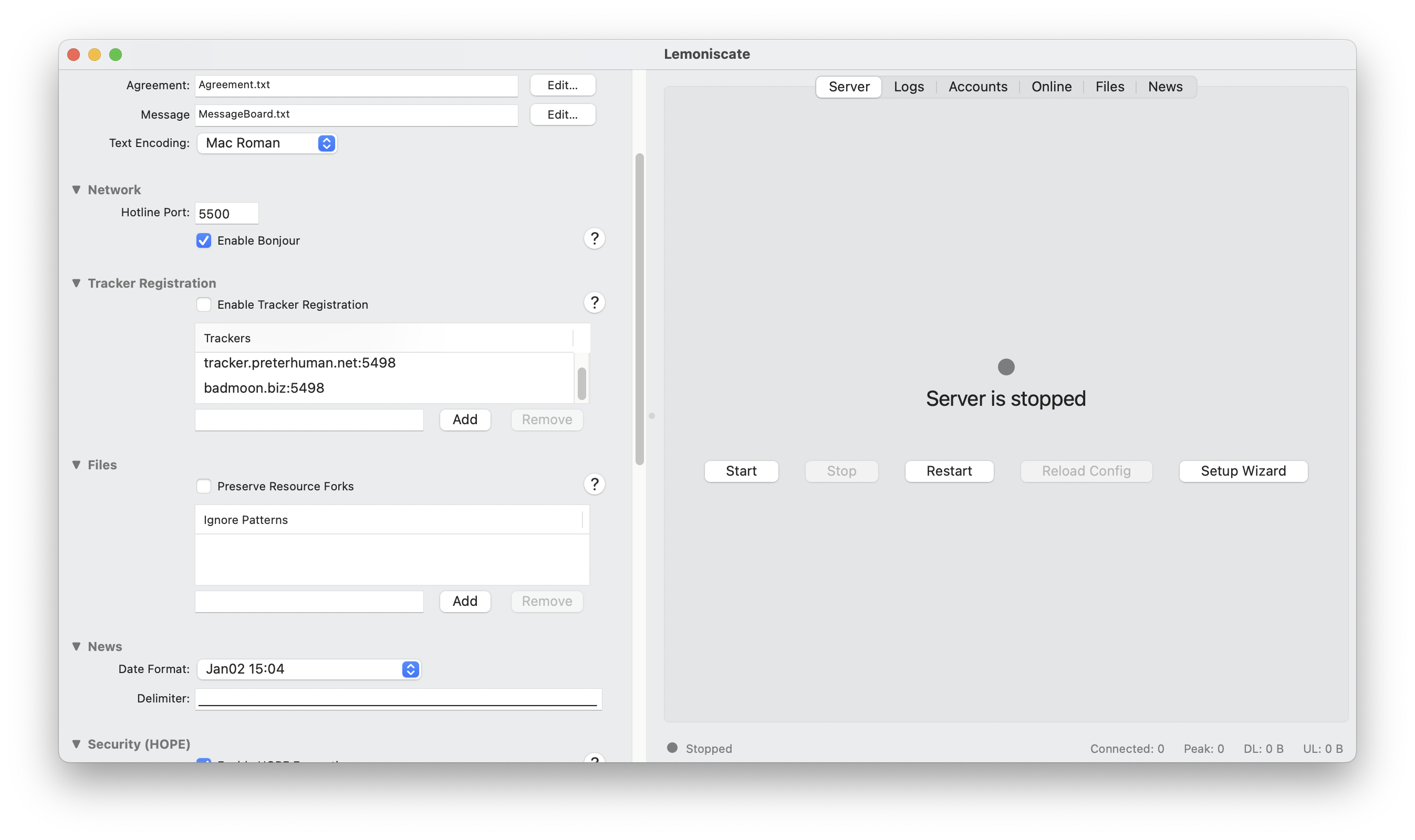Click the Date Format stepper arrows
1415x840 pixels.
pyautogui.click(x=411, y=669)
